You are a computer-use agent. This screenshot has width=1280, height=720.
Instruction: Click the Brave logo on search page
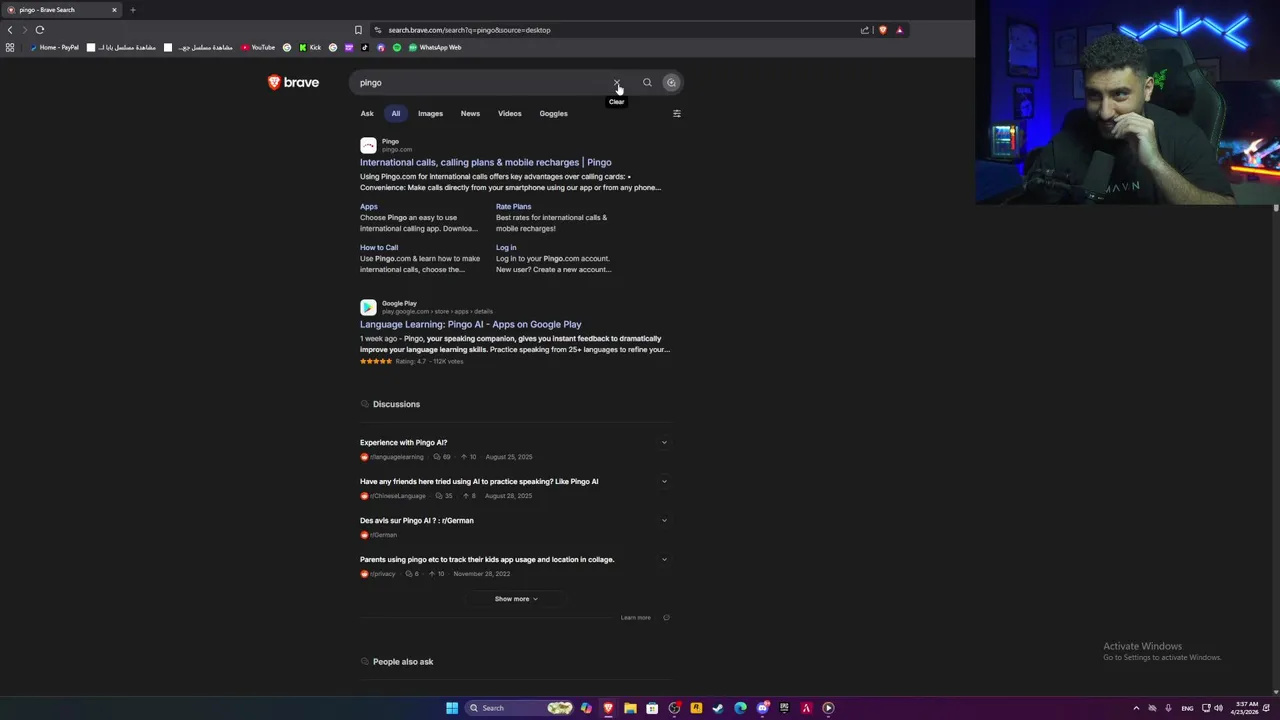[x=293, y=83]
